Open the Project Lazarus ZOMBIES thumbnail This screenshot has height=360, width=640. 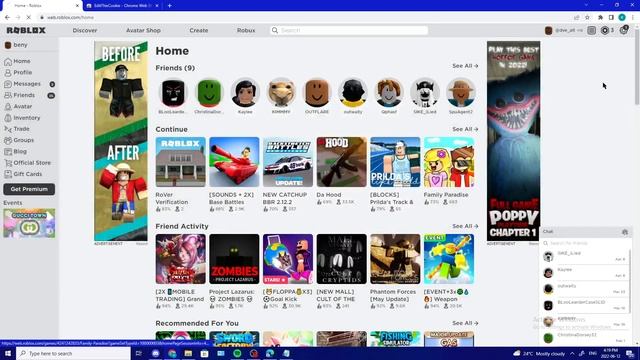coord(234,259)
